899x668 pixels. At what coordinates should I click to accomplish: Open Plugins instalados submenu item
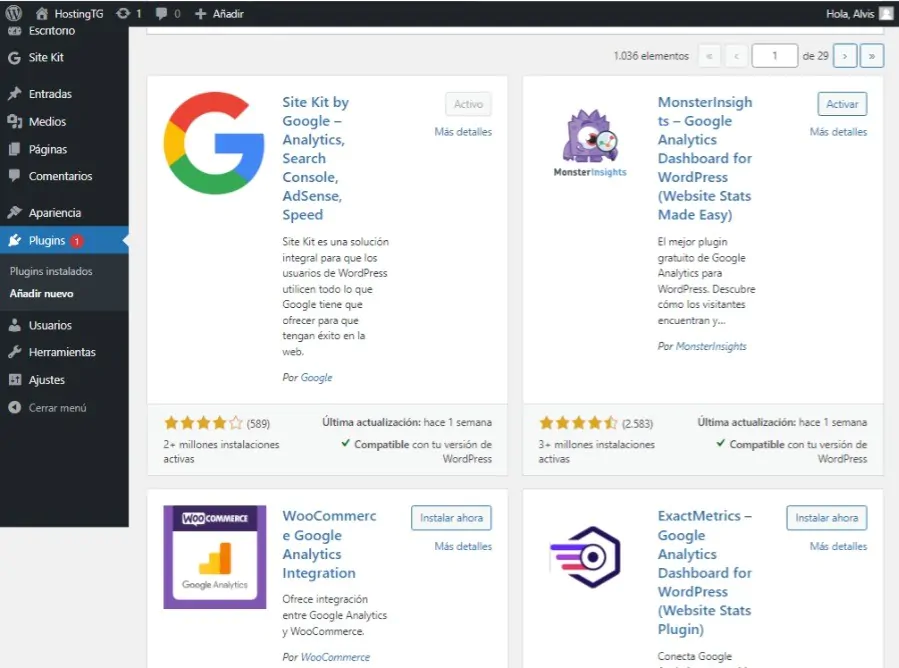[50, 271]
